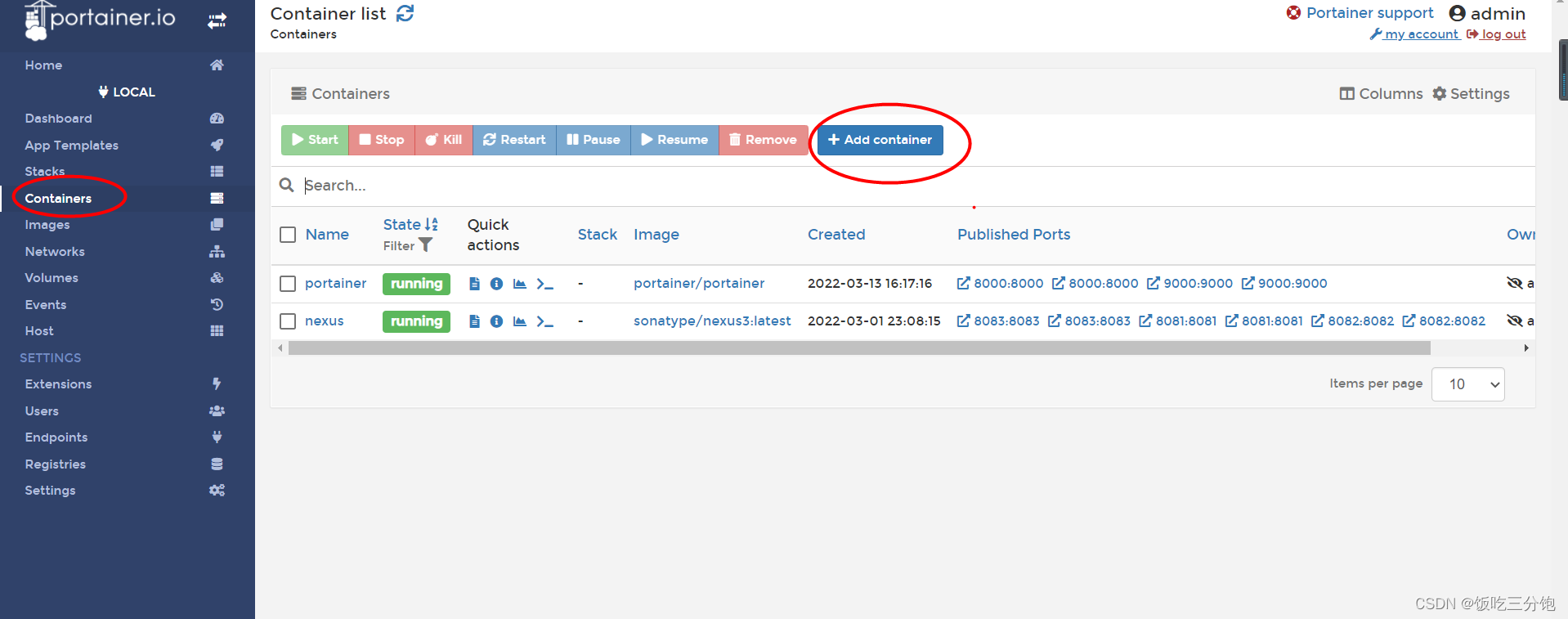Open Portainer support link
The image size is (1568, 619).
[1360, 13]
